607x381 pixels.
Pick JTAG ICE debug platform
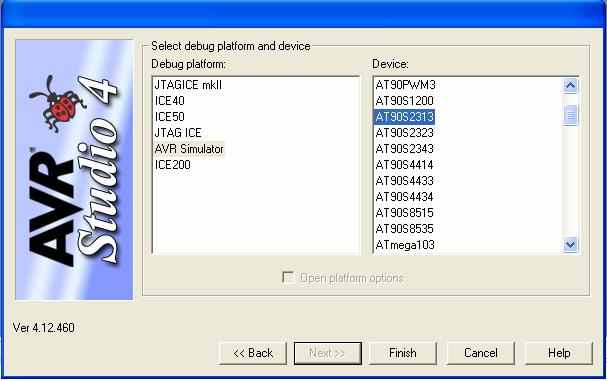[x=178, y=133]
